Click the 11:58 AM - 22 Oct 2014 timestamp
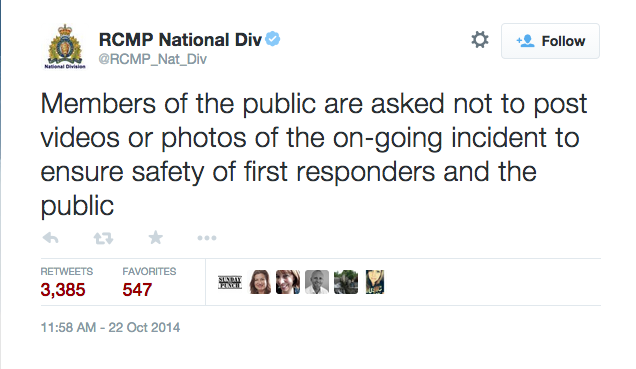Viewport: 636px width, 369px height. pos(110,327)
